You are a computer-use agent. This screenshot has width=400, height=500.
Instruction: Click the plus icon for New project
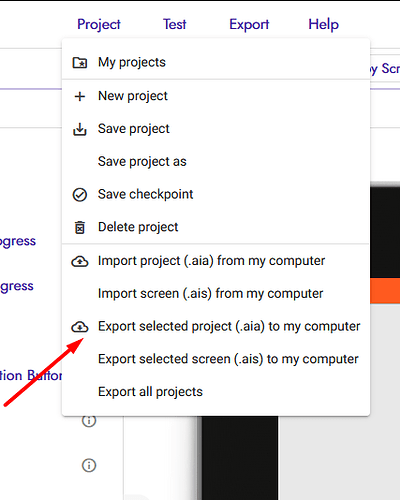coord(80,96)
